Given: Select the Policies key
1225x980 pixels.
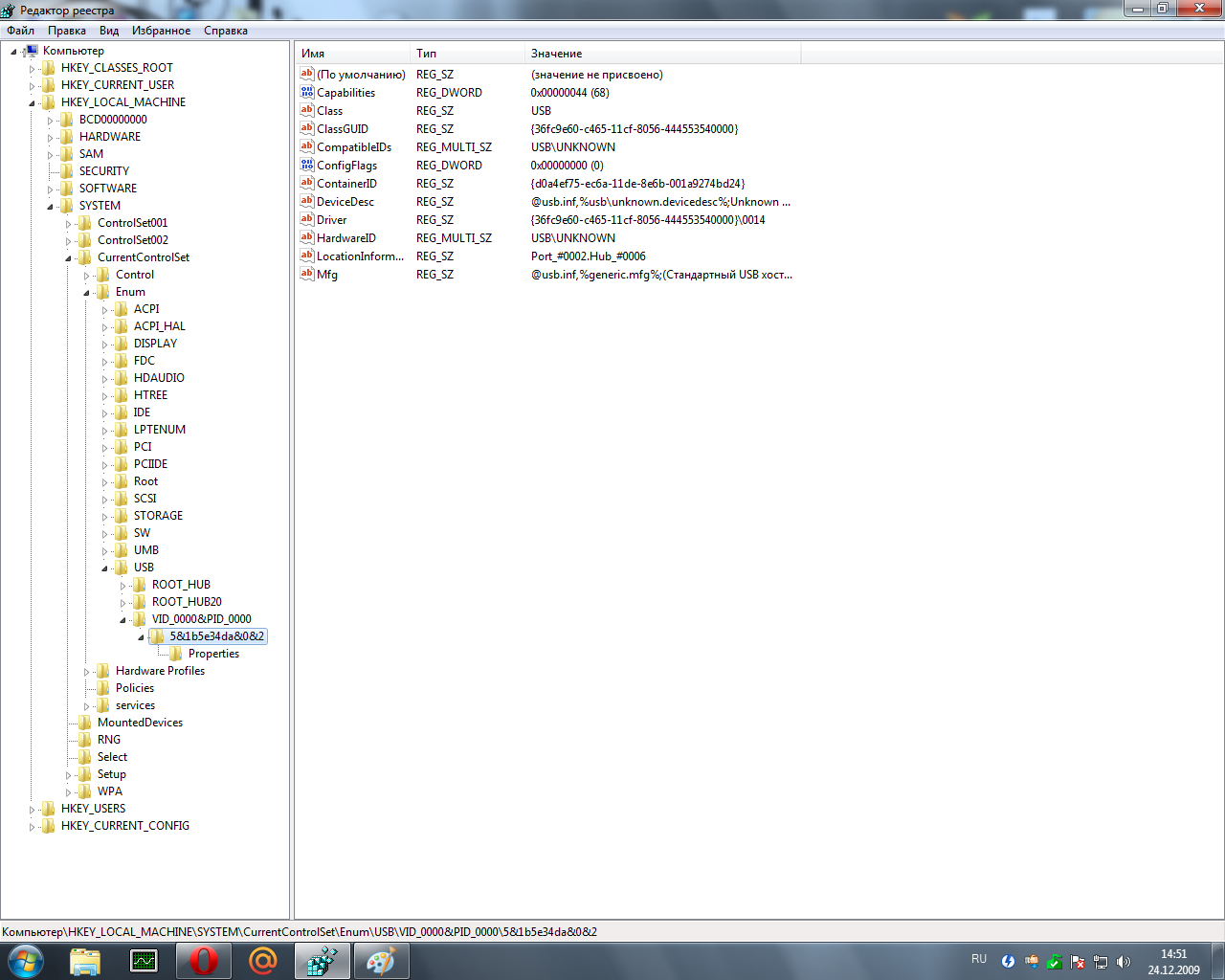Looking at the screenshot, I should point(135,688).
